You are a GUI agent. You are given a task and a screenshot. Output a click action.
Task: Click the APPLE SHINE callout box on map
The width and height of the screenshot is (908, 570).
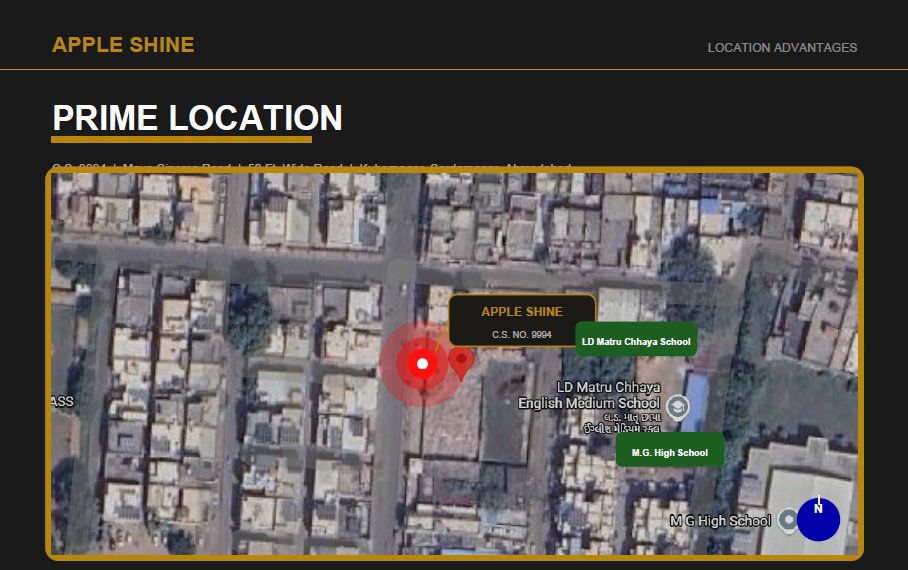point(522,320)
